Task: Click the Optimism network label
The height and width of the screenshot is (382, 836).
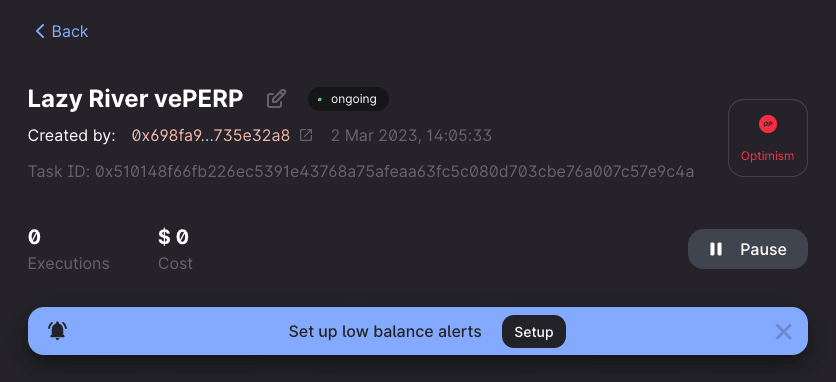Action: click(x=767, y=156)
